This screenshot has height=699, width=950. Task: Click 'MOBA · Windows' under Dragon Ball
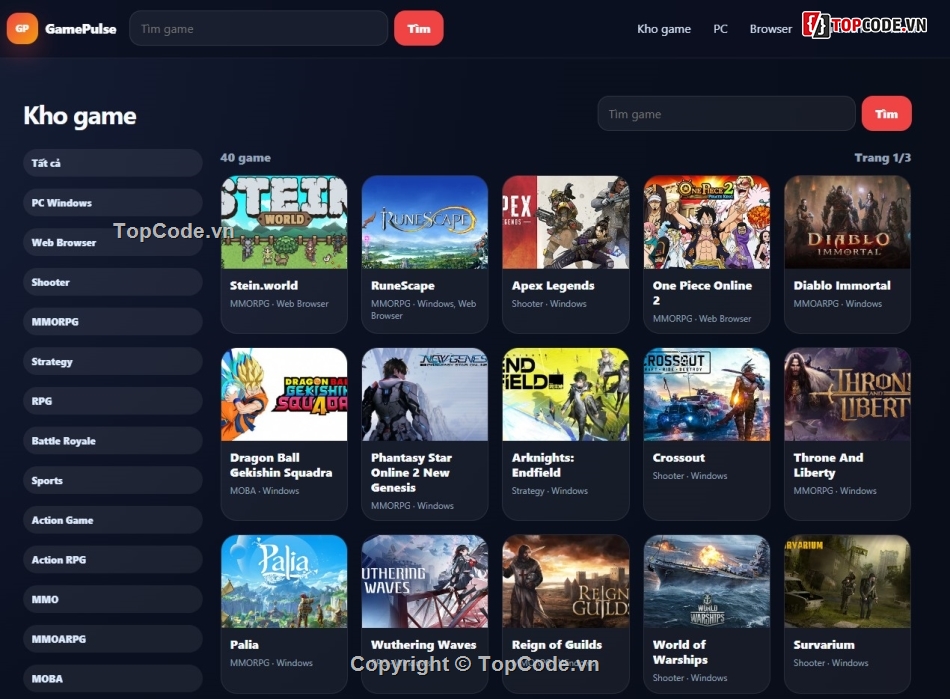click(x=265, y=491)
